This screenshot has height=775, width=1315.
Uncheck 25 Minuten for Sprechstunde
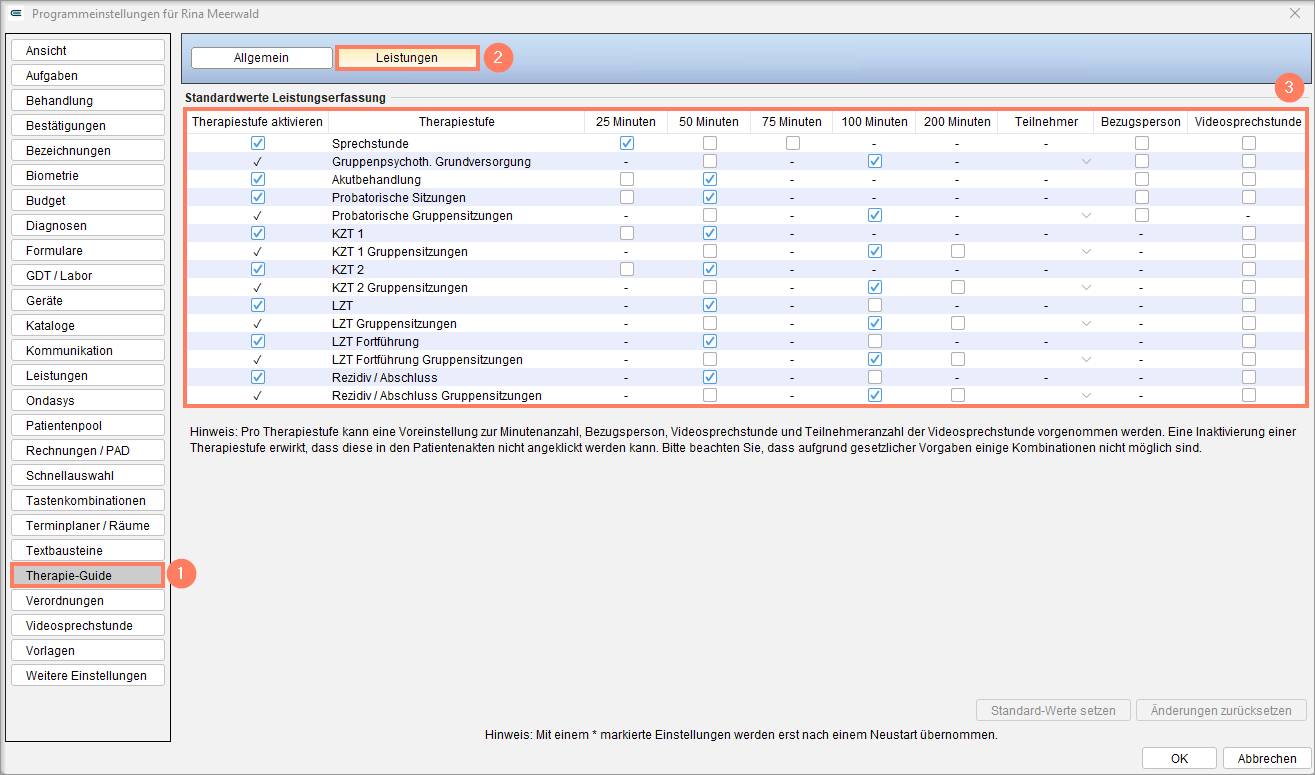pos(626,143)
